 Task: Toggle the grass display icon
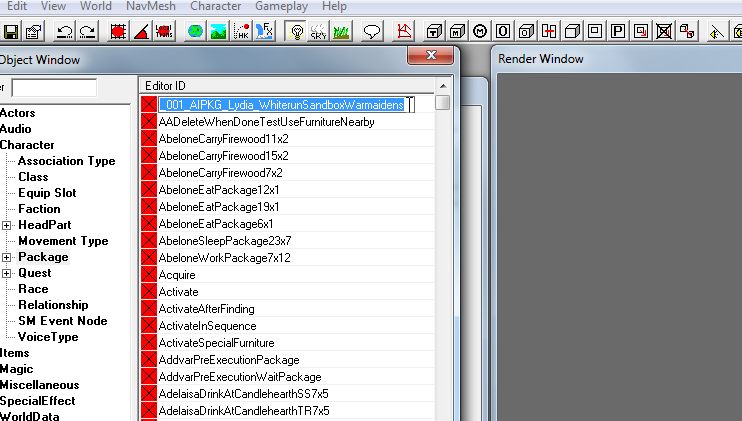click(341, 32)
